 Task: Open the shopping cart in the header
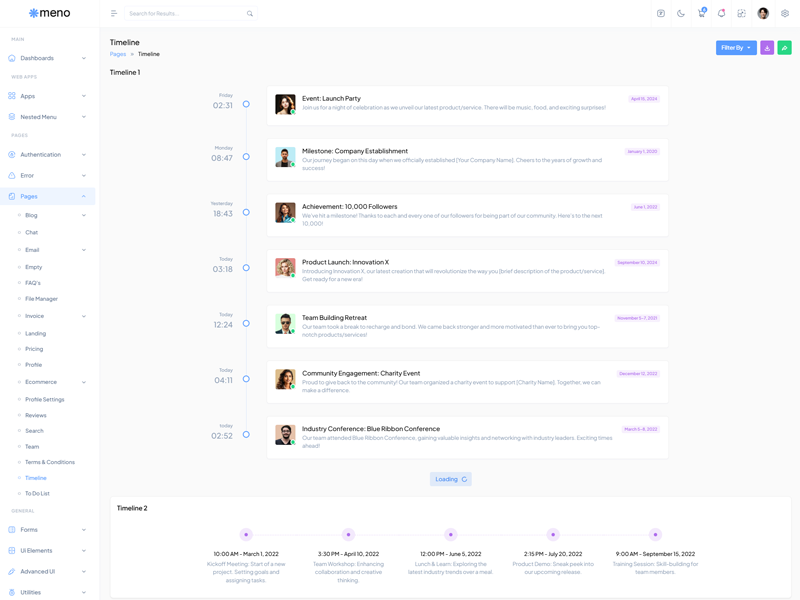701,14
